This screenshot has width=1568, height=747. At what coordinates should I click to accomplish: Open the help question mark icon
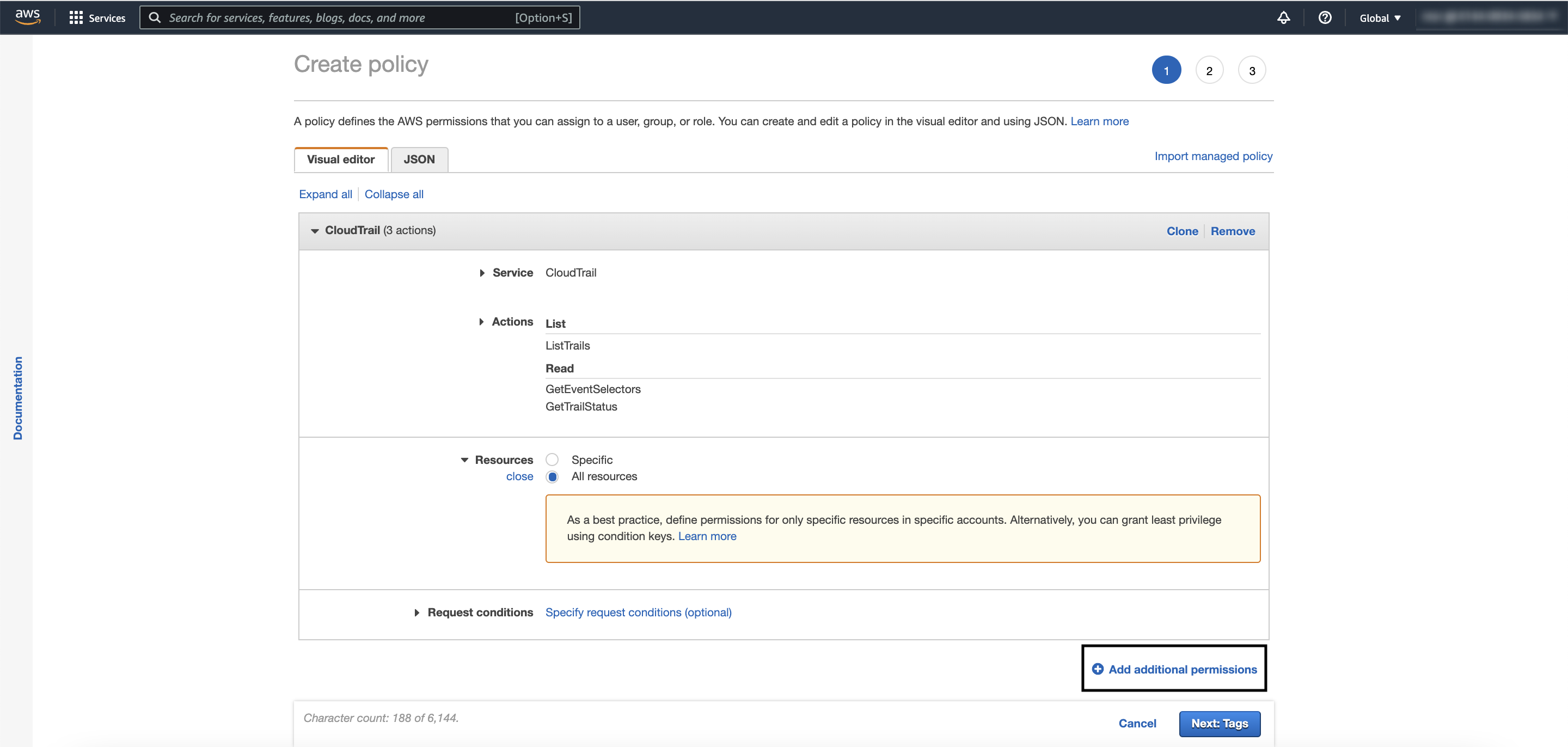coord(1325,17)
